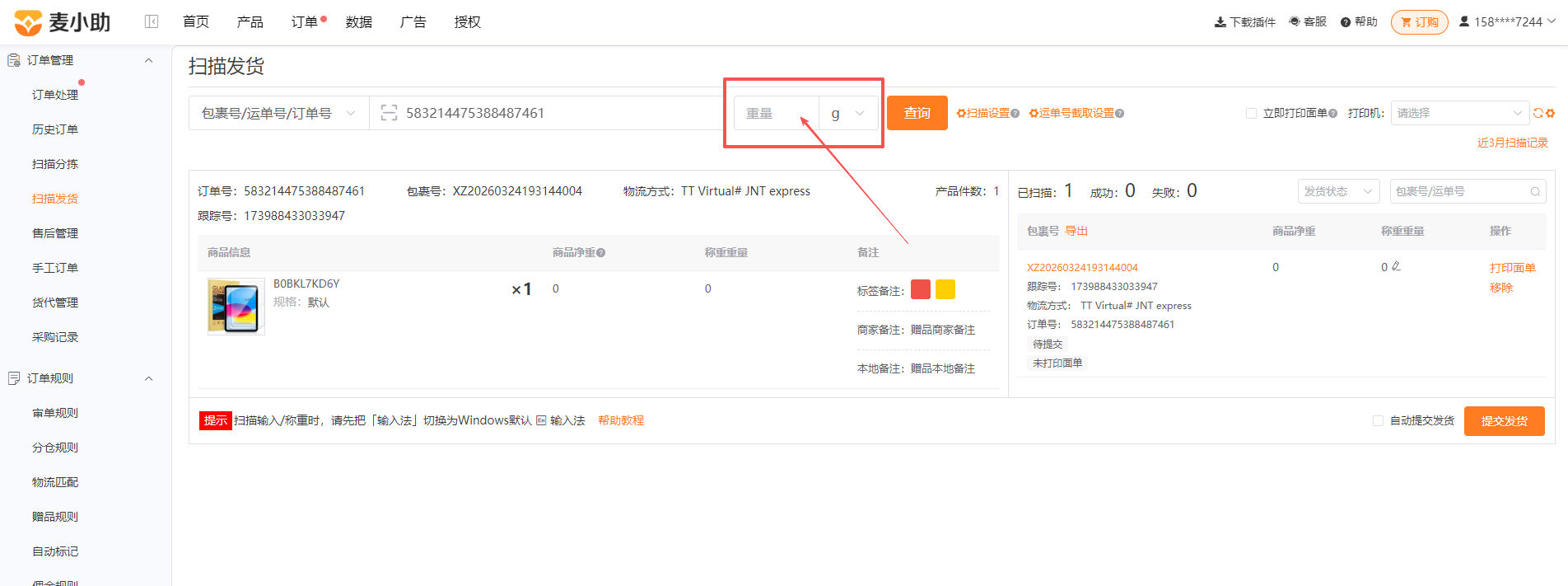The width and height of the screenshot is (1568, 586).
Task: Open the 包裹号/运单号/订单号 search type dropdown
Action: (279, 113)
